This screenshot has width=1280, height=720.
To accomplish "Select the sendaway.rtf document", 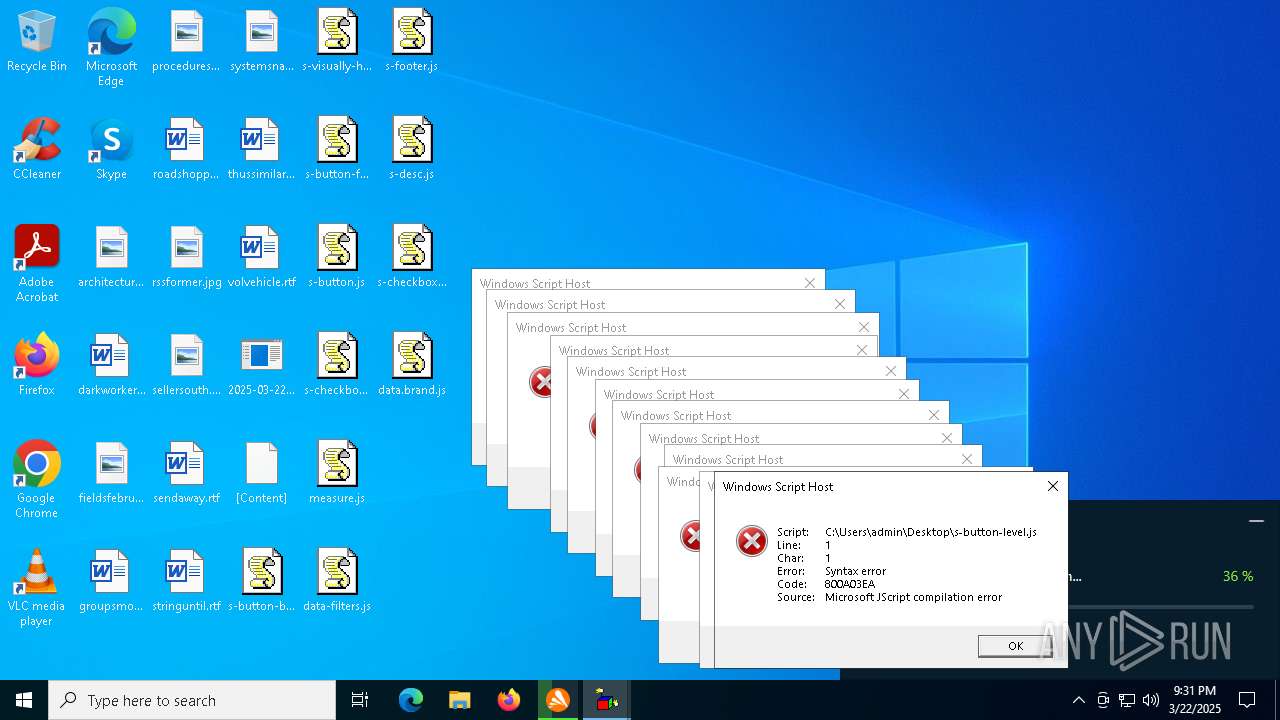I will click(x=186, y=474).
